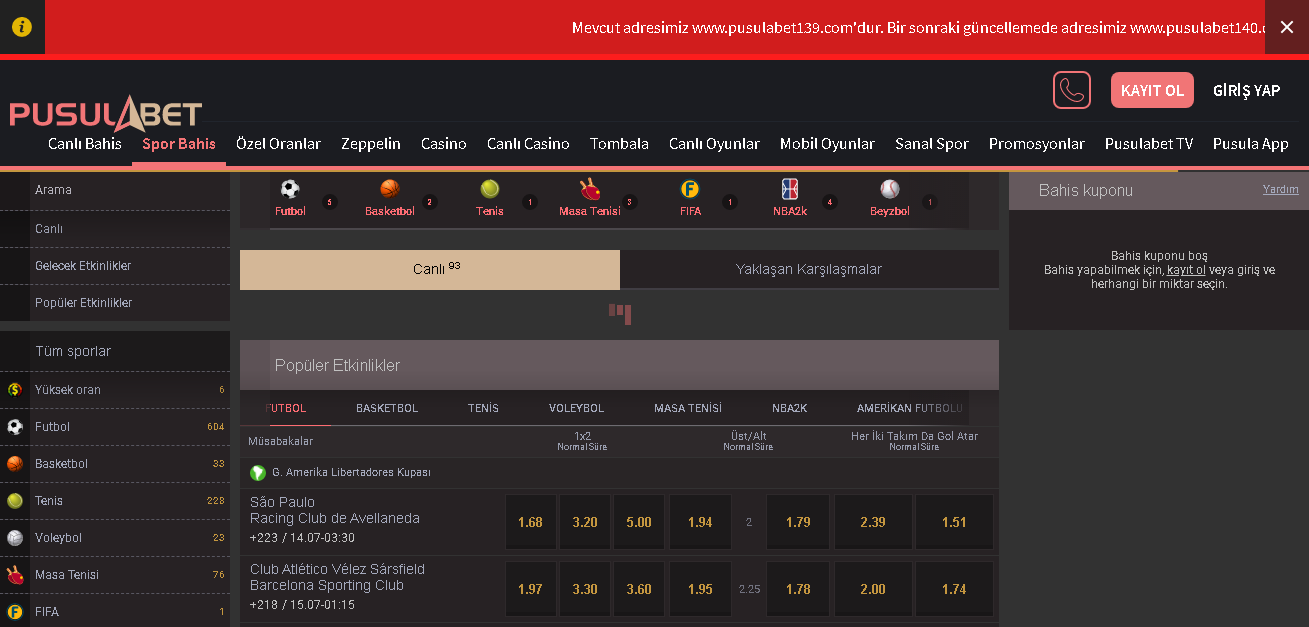Select the TENİS popular events tab
This screenshot has height=627, width=1309.
point(483,408)
